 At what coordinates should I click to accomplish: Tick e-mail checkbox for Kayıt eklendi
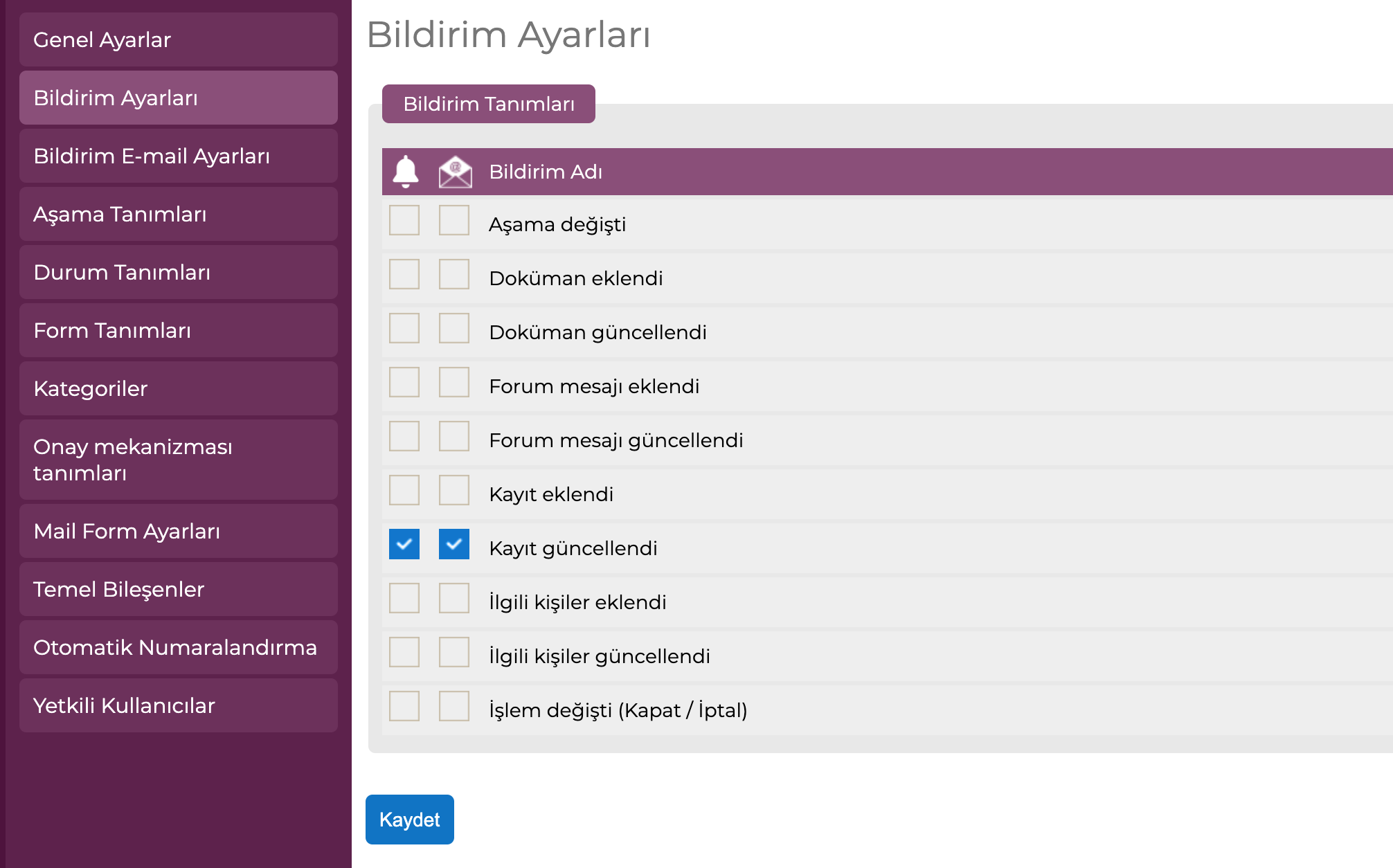pos(454,490)
